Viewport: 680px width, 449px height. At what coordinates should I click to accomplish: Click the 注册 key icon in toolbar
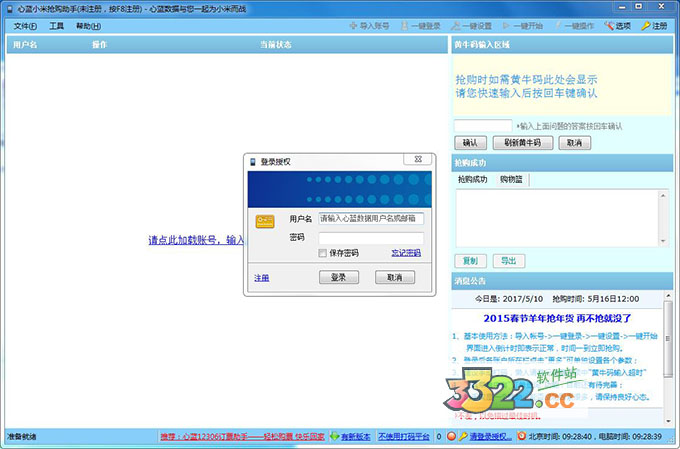point(646,26)
